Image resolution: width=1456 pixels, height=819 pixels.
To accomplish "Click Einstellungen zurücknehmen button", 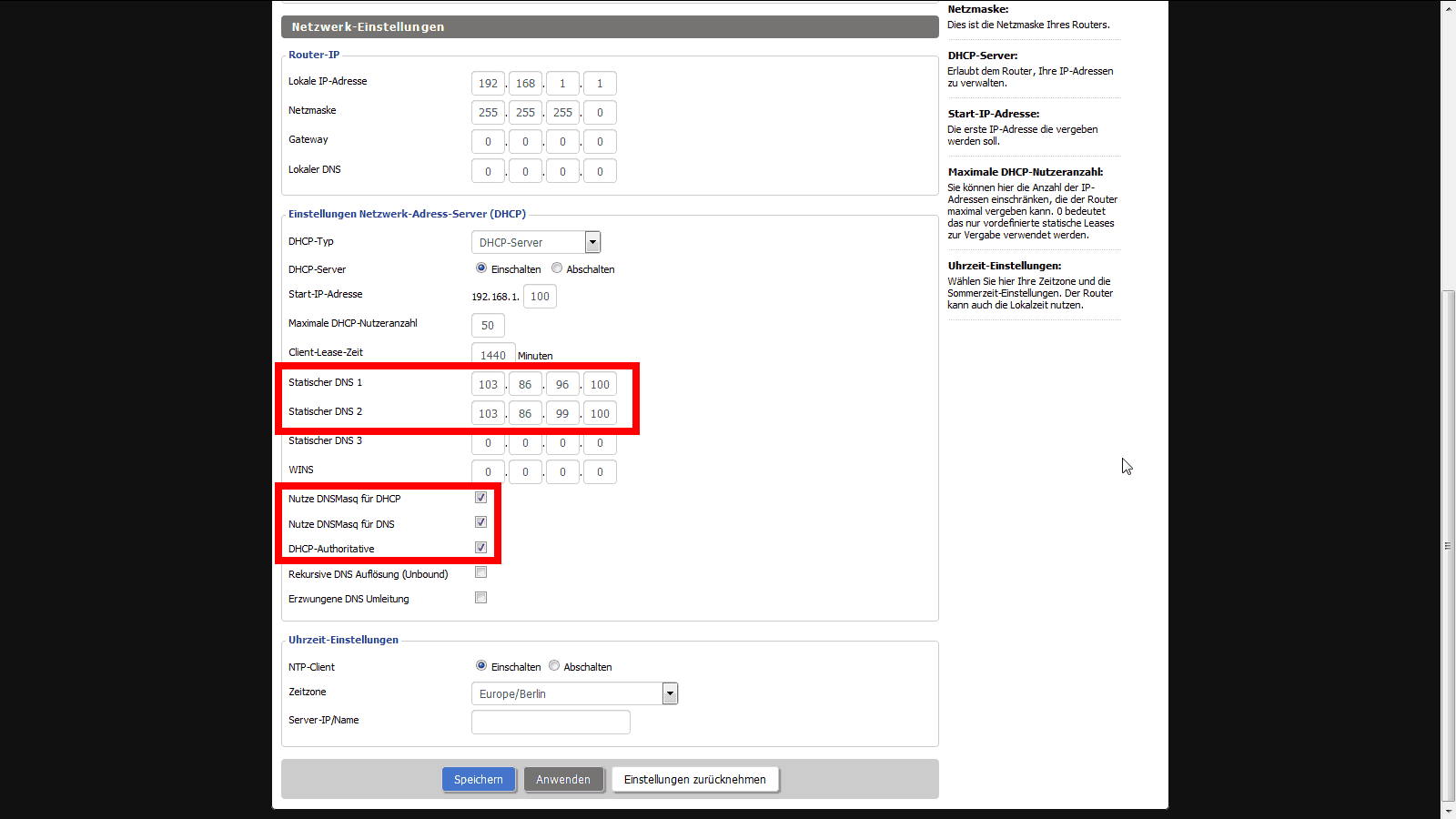I will (x=695, y=780).
